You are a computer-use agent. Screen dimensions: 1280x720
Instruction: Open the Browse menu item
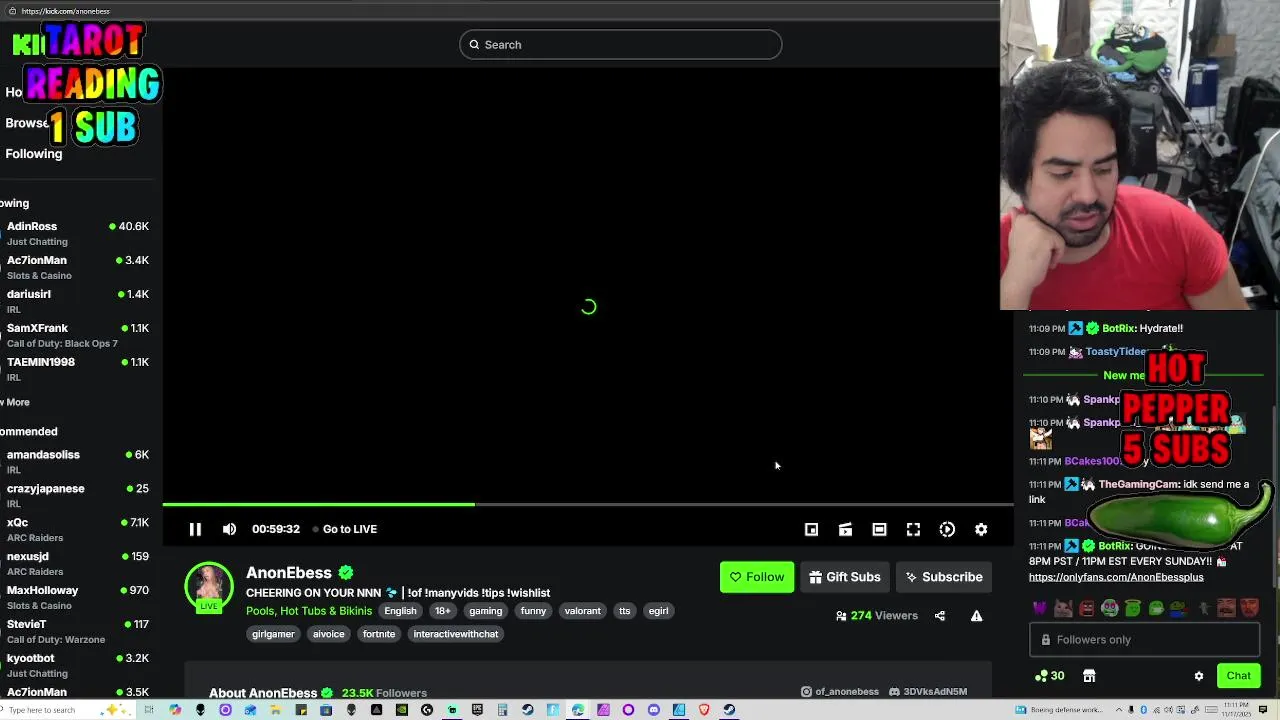26,123
